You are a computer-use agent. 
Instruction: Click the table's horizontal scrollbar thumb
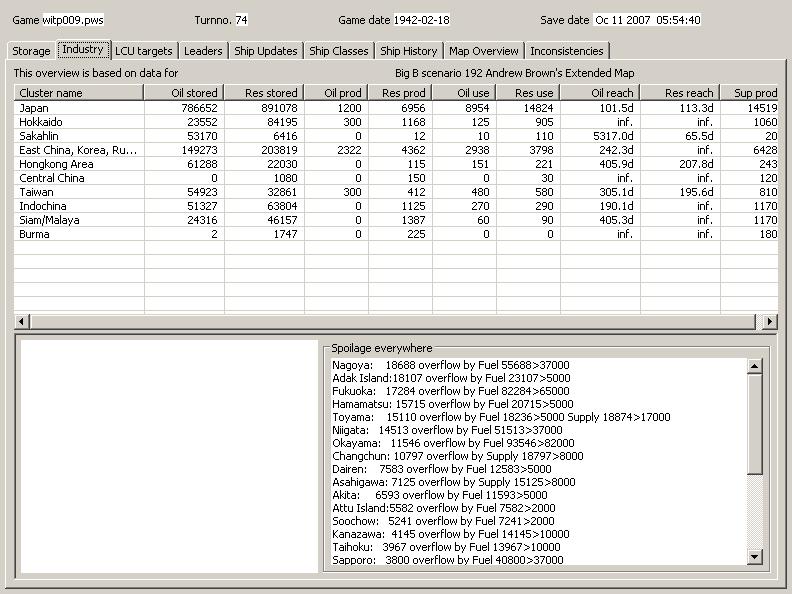(393, 321)
